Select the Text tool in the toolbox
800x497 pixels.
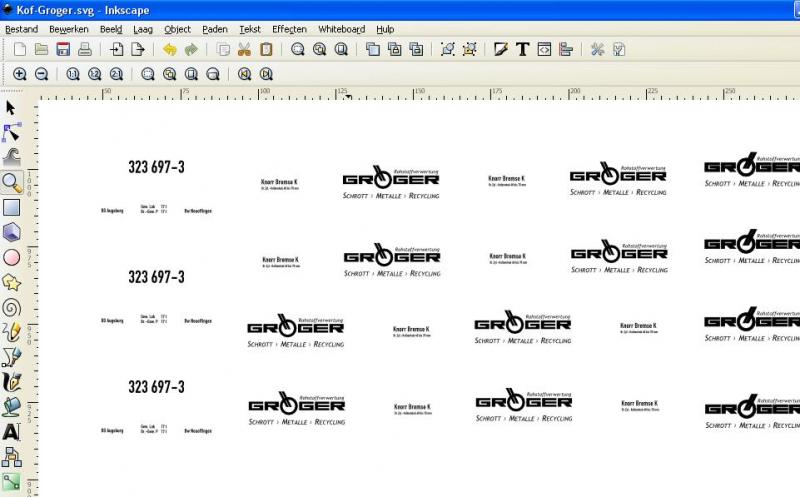11,432
